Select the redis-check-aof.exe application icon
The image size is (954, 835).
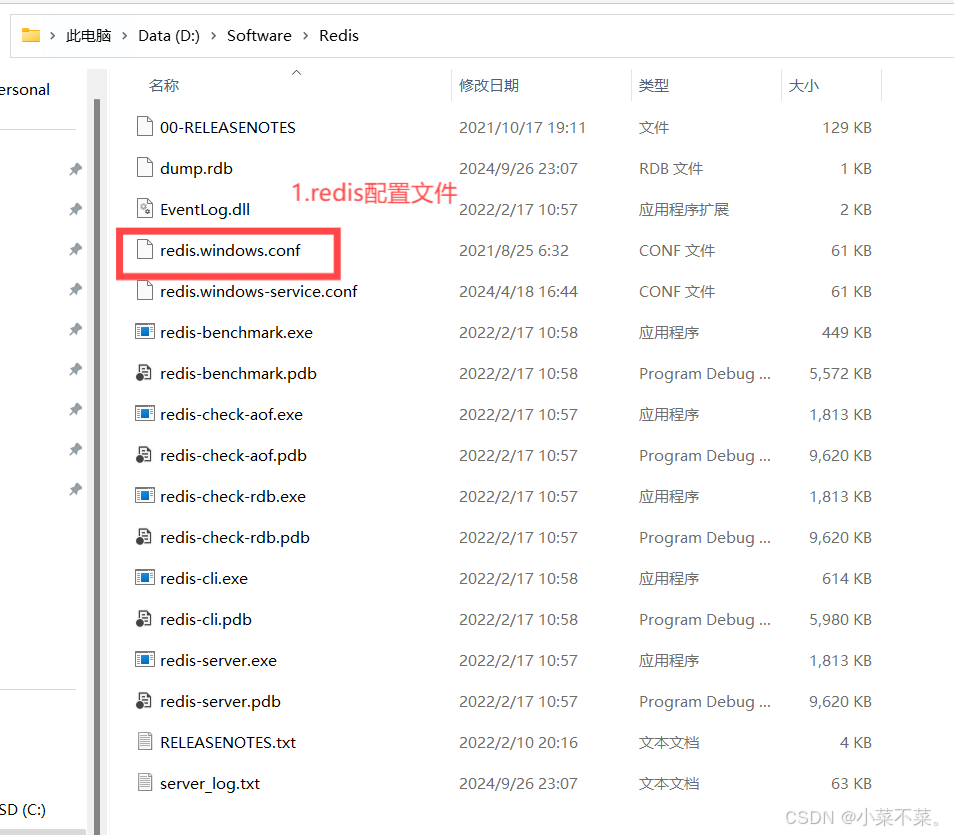[x=145, y=414]
